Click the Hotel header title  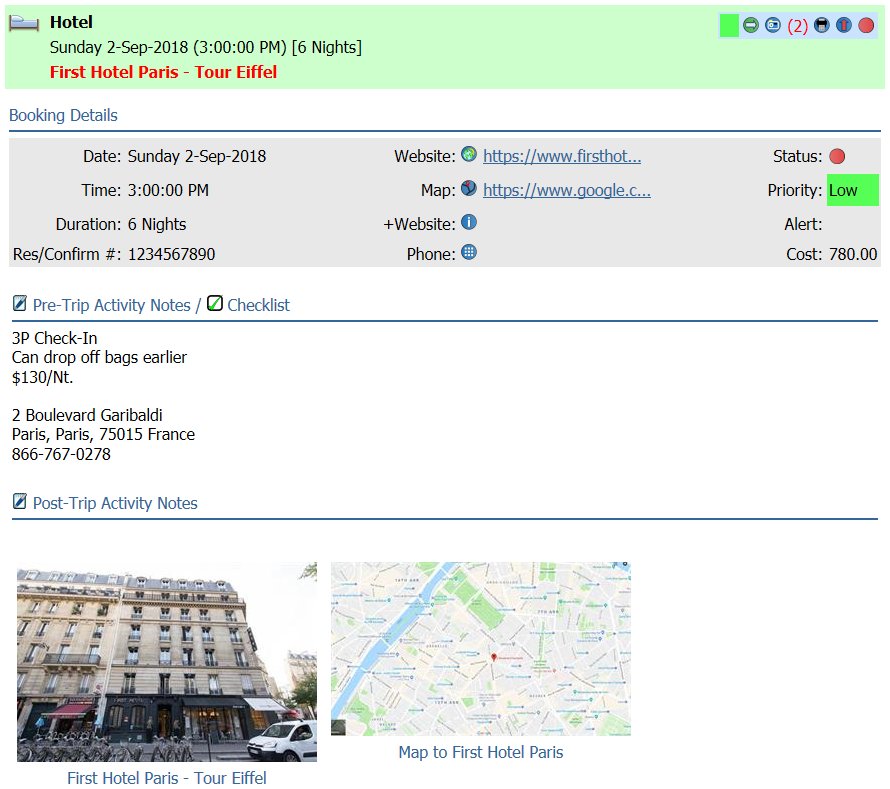click(71, 22)
